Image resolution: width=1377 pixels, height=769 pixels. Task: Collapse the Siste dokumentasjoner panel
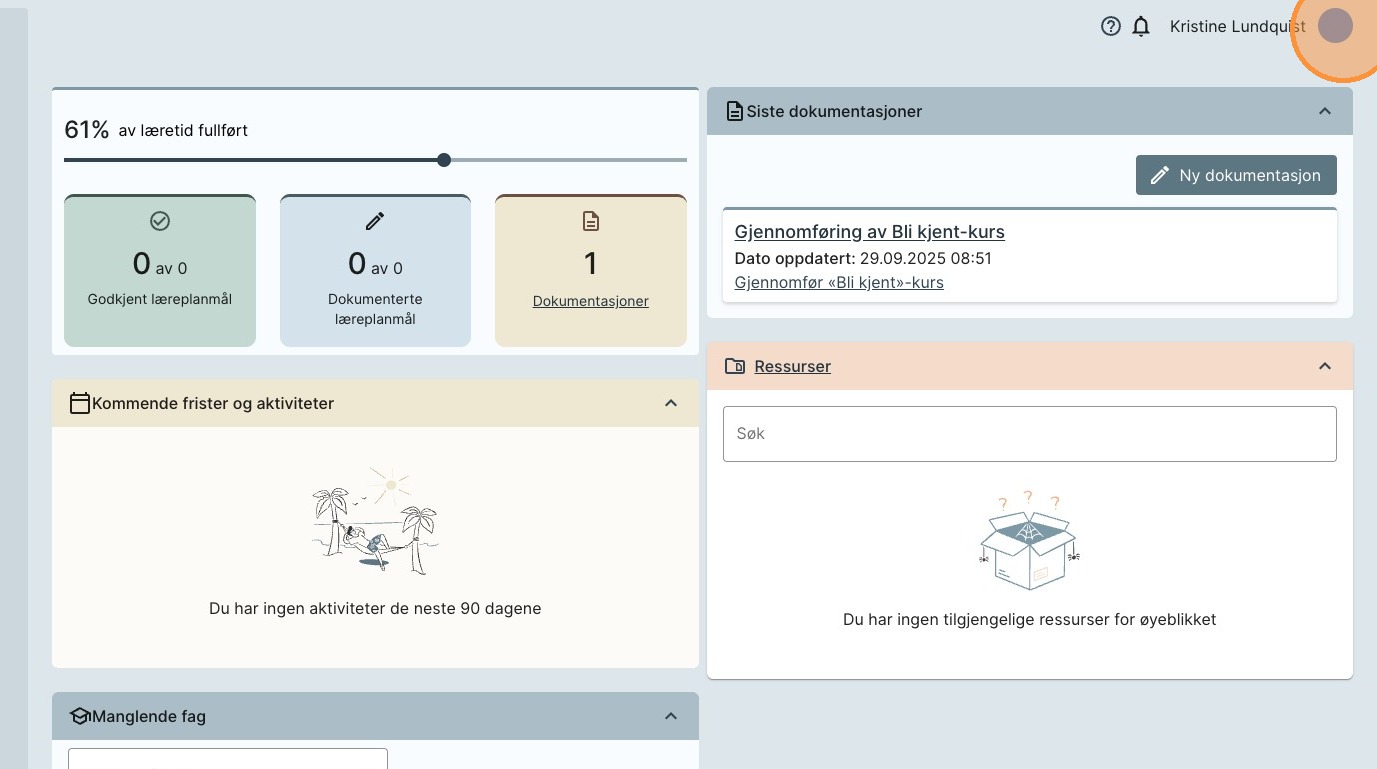1325,111
